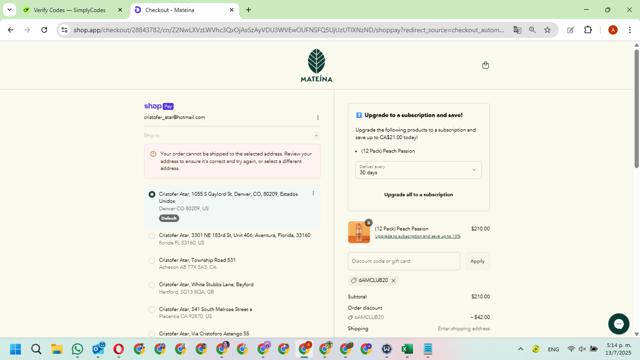Show hidden system tray icons
Viewport: 640px width, 360px height.
(x=520, y=349)
